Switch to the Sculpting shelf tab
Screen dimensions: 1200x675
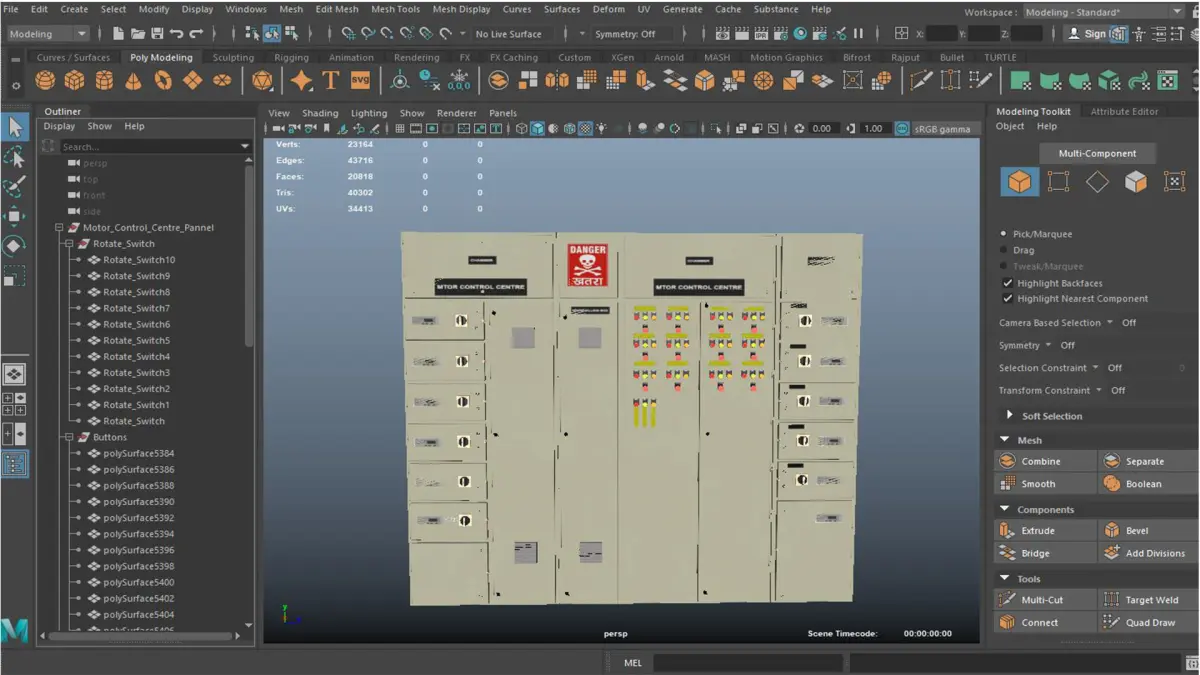233,57
